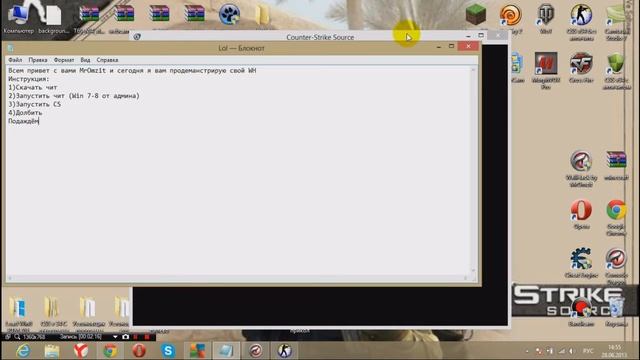
Task: Open Yandex Browser from the taskbar
Action: point(81,351)
